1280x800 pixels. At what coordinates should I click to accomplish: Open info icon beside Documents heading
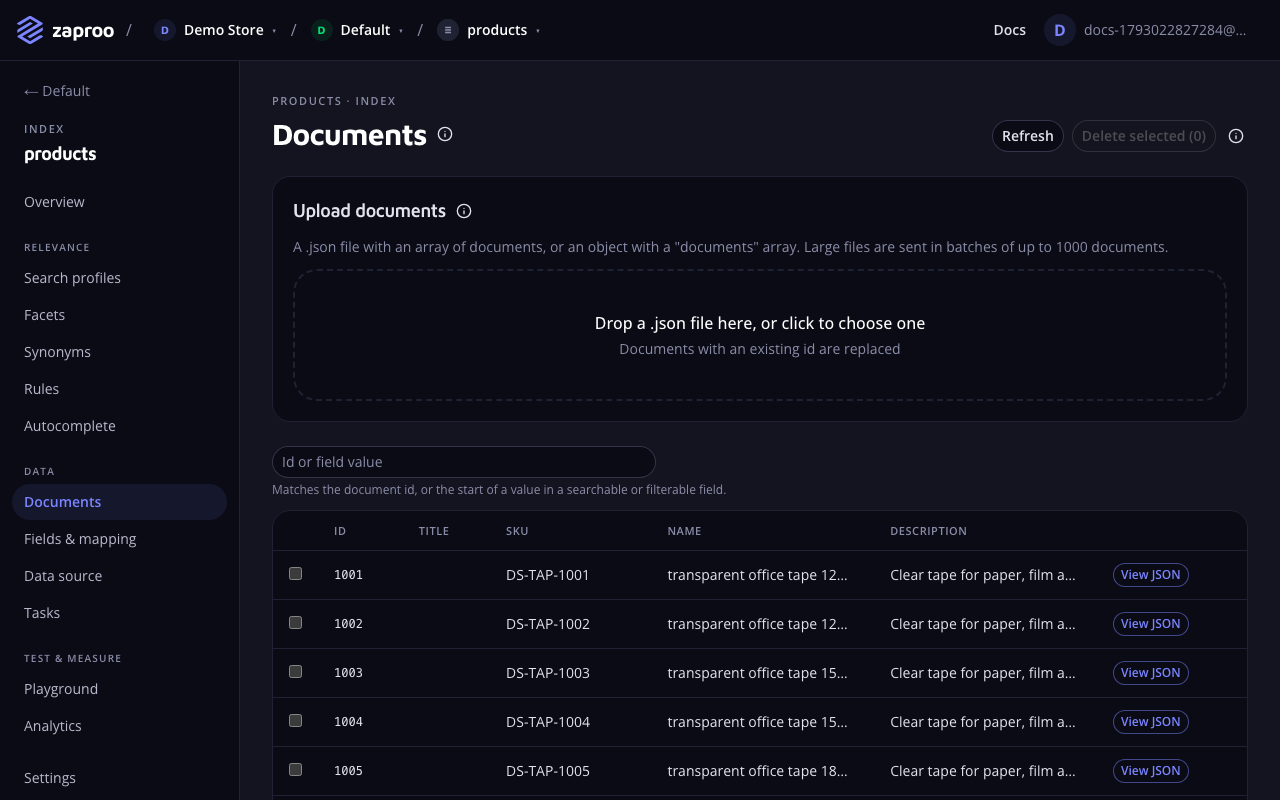(445, 134)
